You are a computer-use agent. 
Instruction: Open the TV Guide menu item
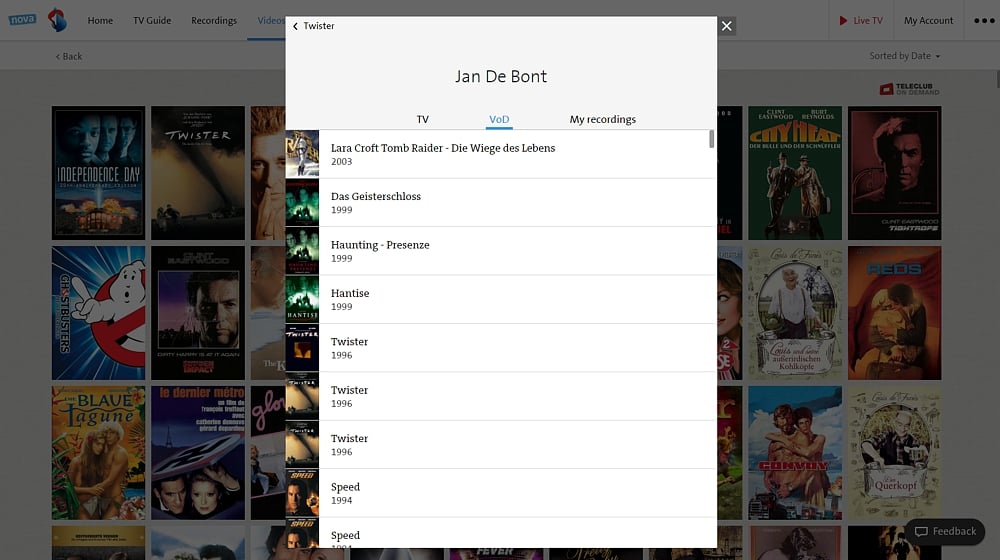(x=152, y=20)
